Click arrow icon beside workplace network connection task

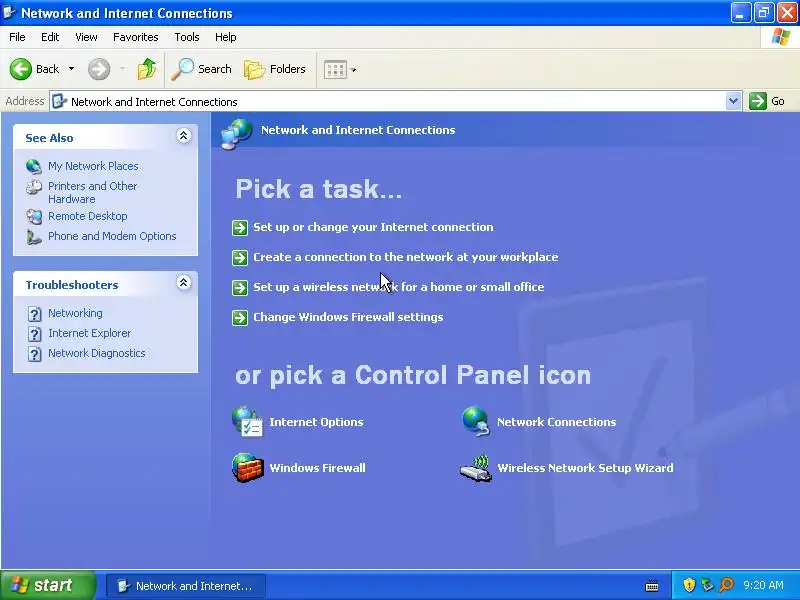240,258
